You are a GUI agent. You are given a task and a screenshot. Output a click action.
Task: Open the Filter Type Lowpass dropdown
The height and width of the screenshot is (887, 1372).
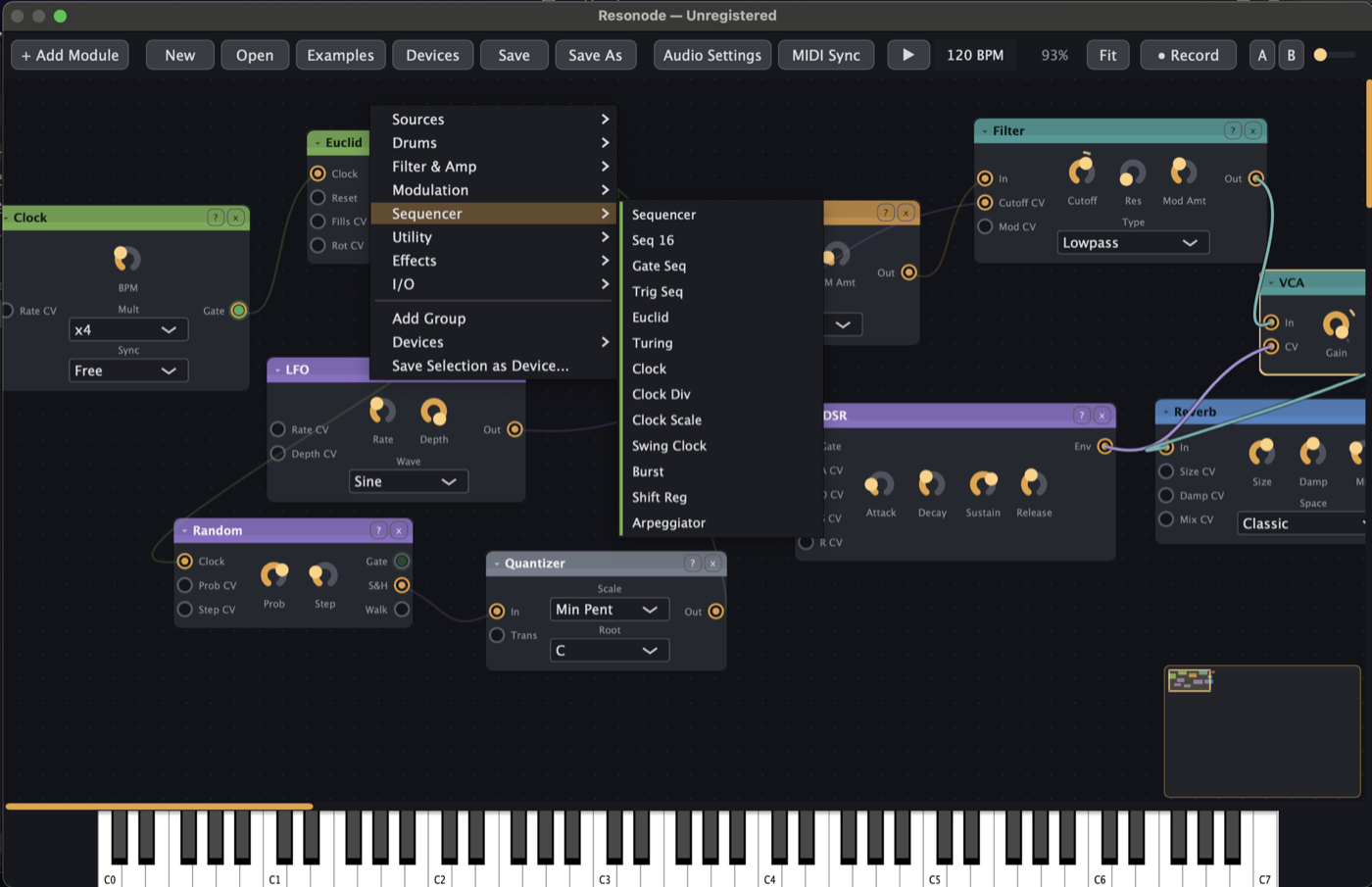1133,243
